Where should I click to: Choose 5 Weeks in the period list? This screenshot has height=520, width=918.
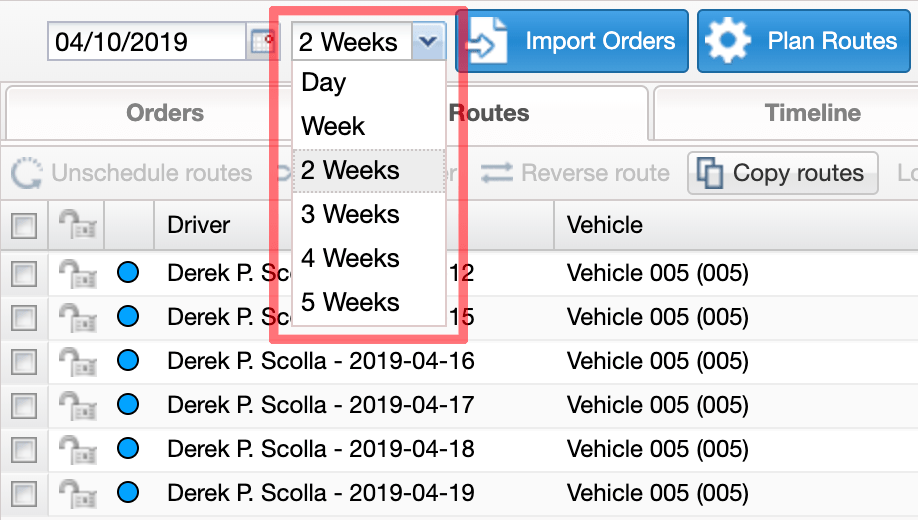[x=350, y=302]
